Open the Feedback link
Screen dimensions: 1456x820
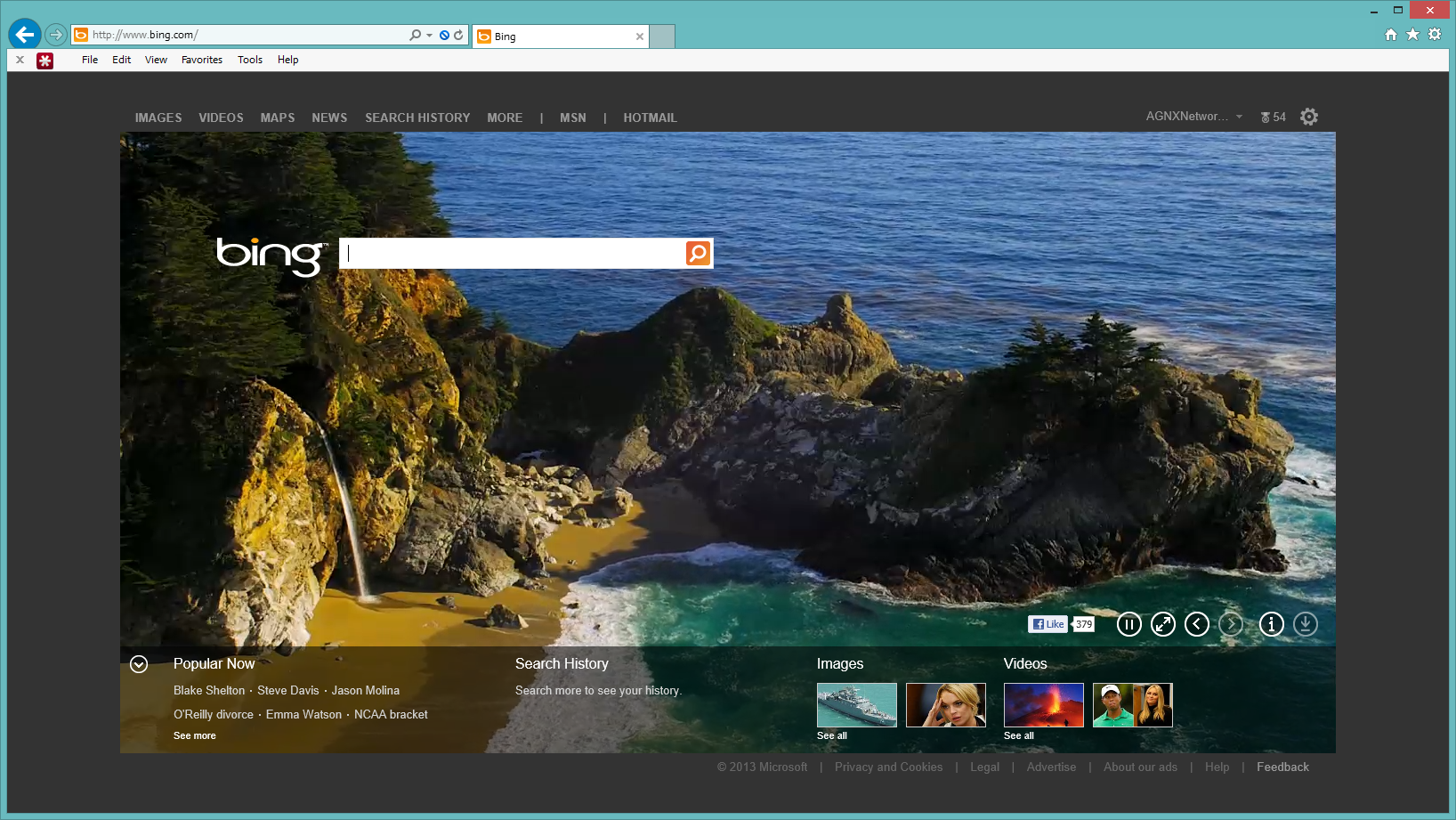point(1282,767)
